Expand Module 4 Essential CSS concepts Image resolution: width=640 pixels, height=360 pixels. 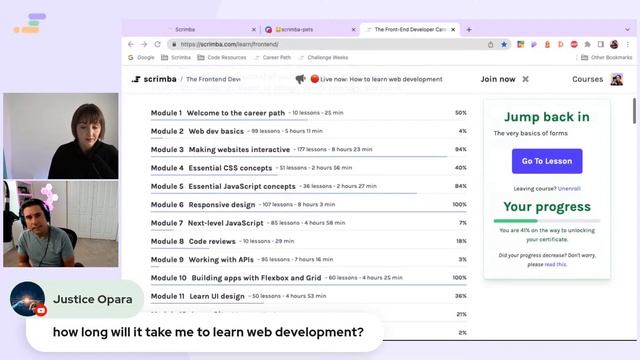(x=309, y=168)
